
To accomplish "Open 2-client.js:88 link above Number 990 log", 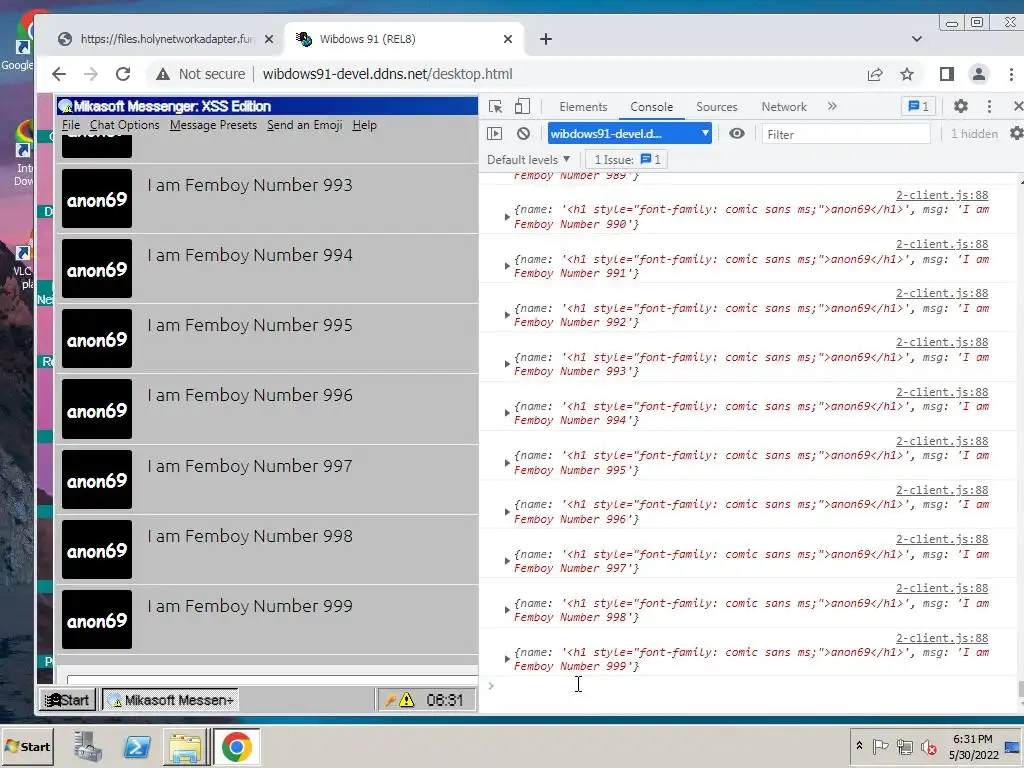I will (942, 195).
